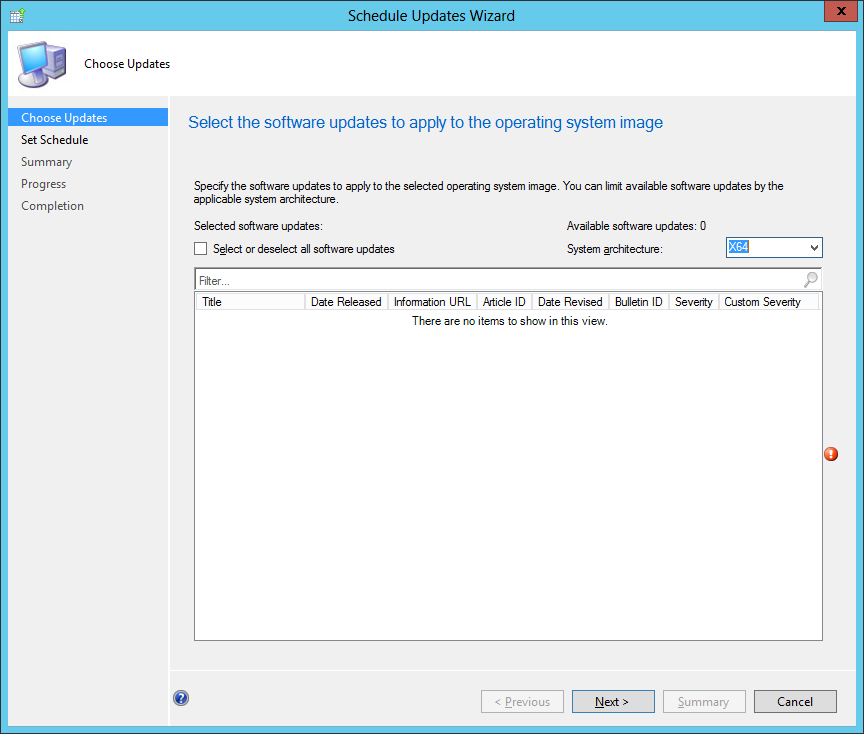This screenshot has width=864, height=734.
Task: Sort by Information URL column header
Action: [433, 302]
